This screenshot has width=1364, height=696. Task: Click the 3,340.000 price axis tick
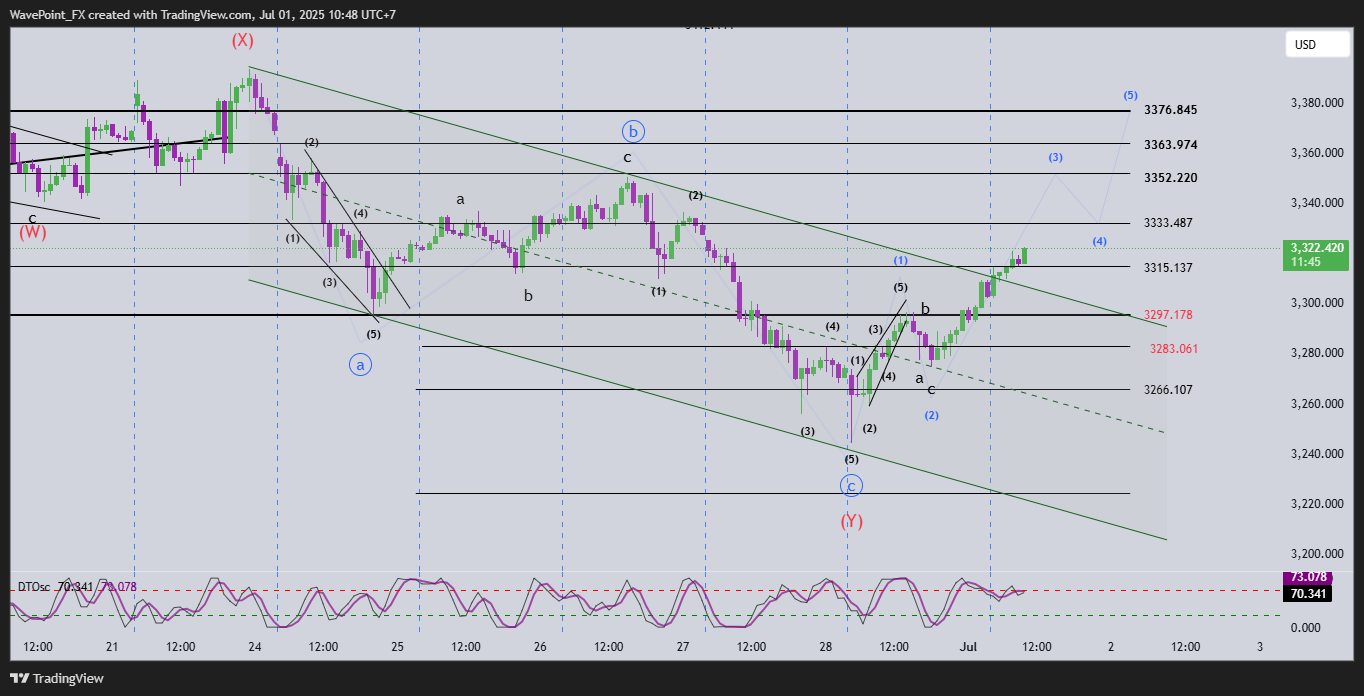tap(1316, 203)
